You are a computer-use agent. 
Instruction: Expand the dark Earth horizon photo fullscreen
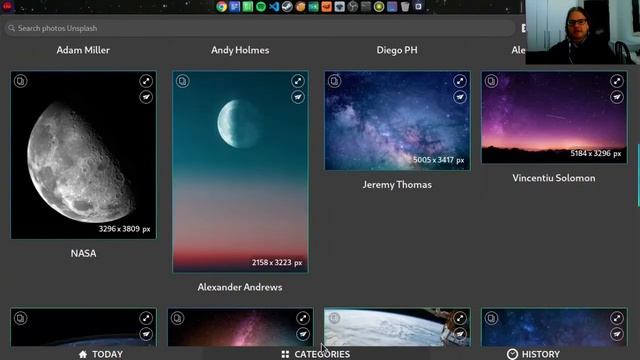[x=146, y=318]
